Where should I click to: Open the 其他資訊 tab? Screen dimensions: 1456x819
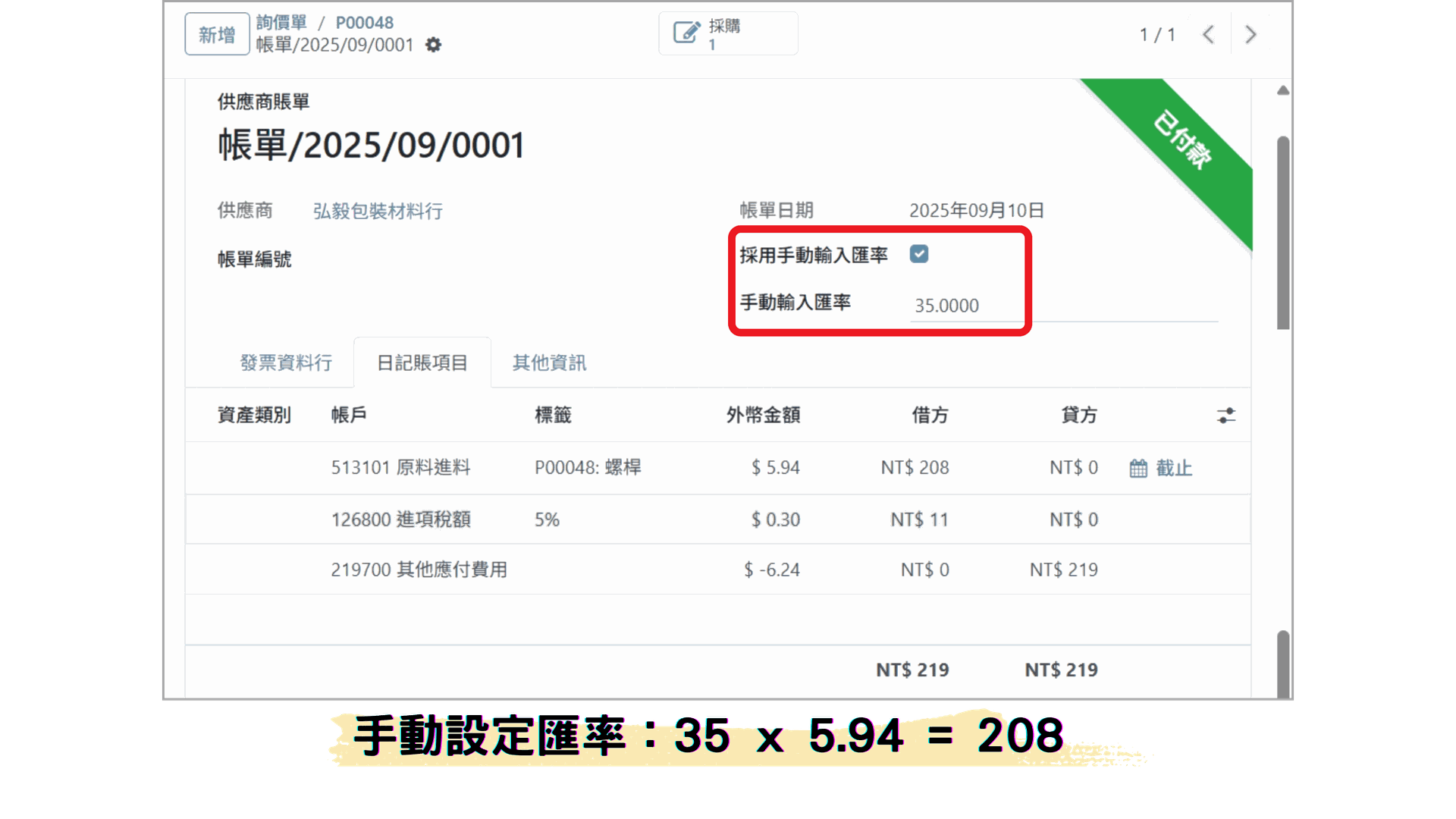tap(549, 363)
